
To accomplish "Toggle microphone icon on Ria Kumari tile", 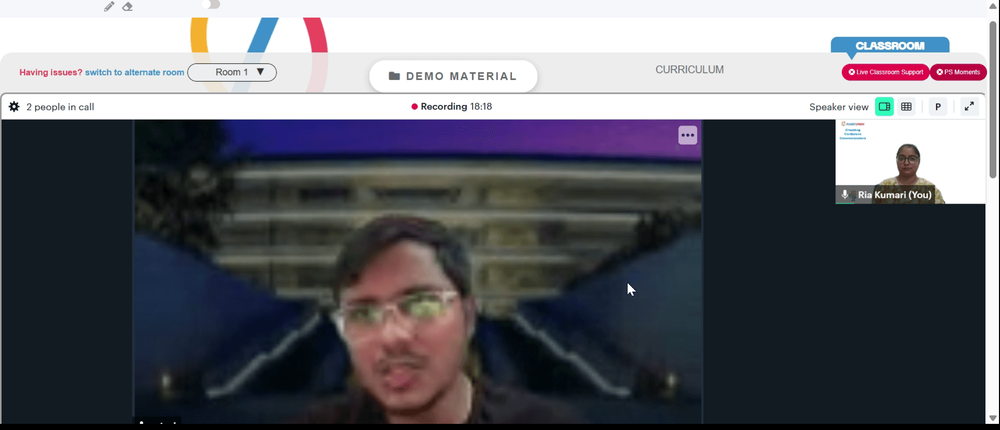I will 846,195.
